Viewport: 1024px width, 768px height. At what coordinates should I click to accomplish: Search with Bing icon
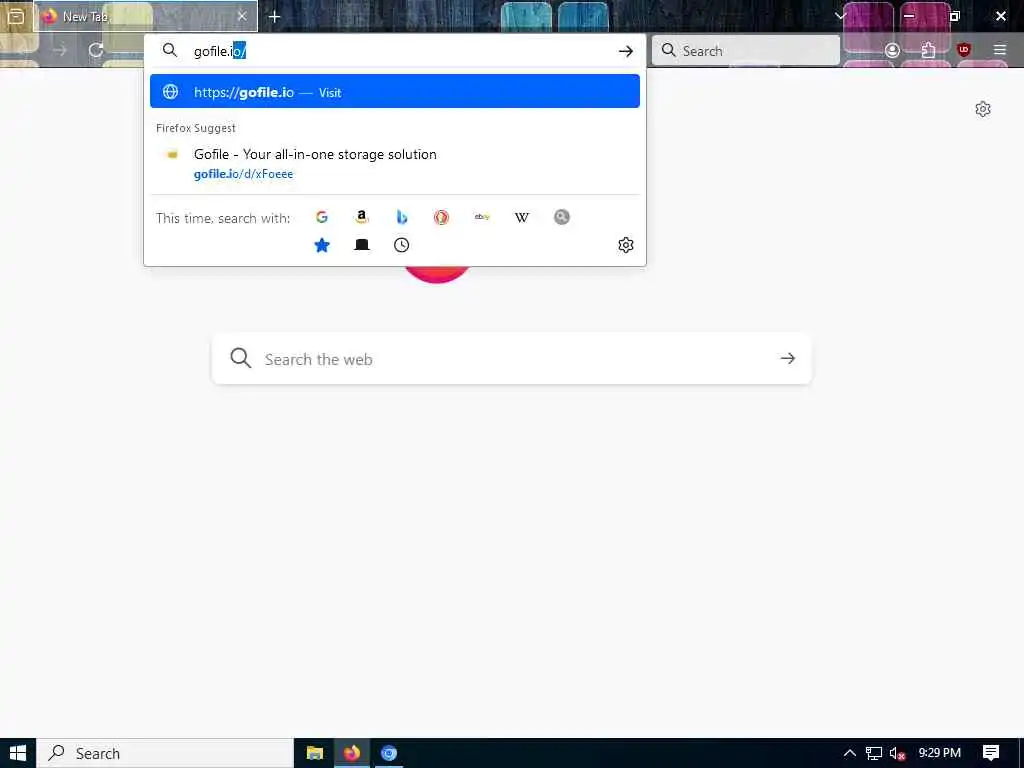[x=402, y=217]
